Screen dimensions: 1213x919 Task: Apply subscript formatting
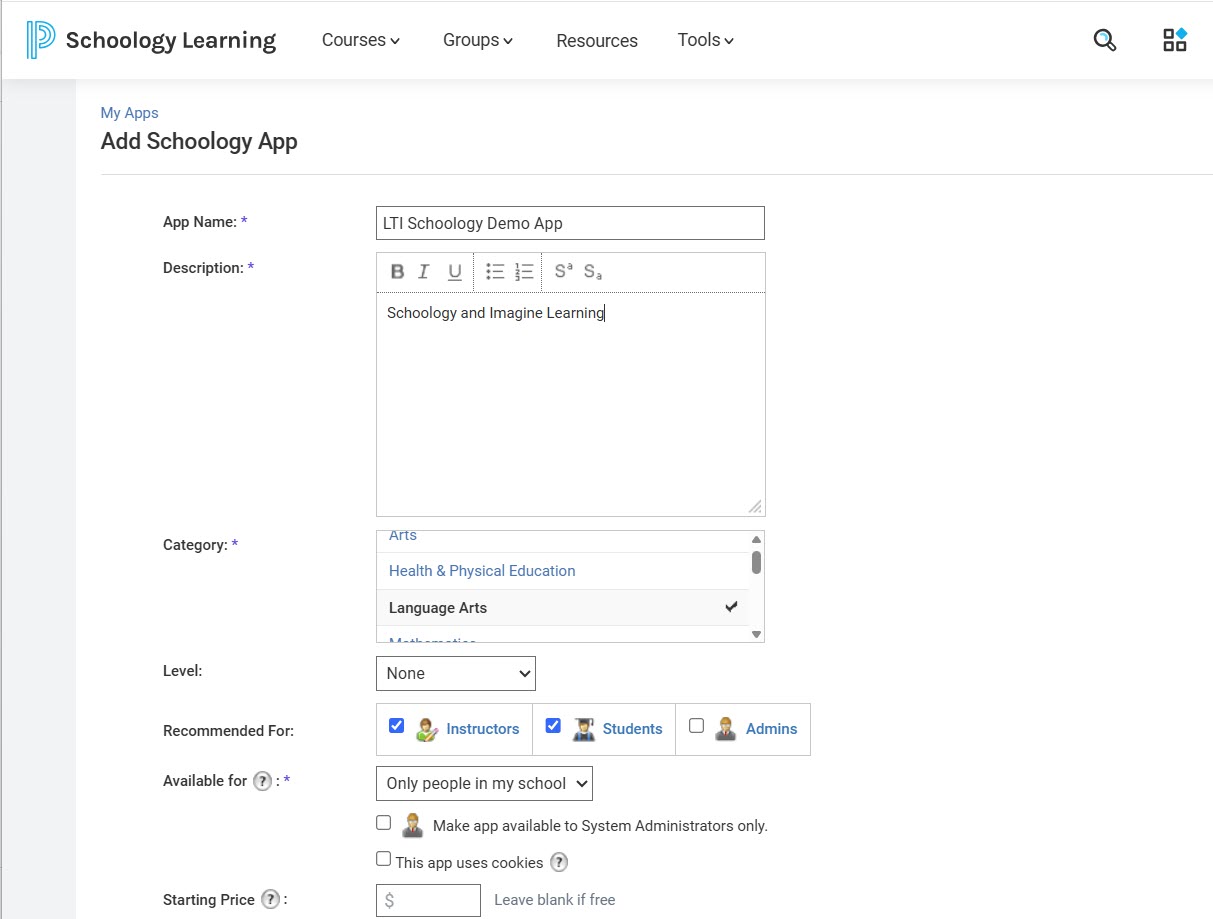(593, 272)
